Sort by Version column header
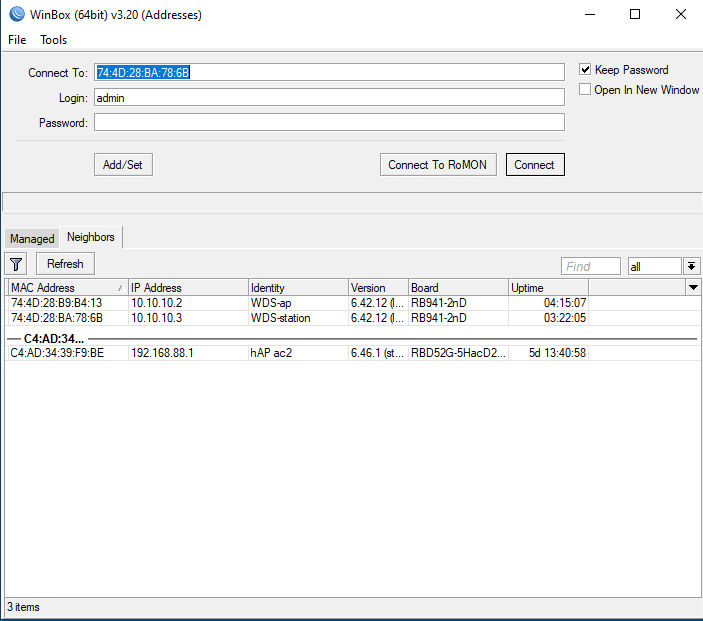The height and width of the screenshot is (621, 703). coord(378,287)
